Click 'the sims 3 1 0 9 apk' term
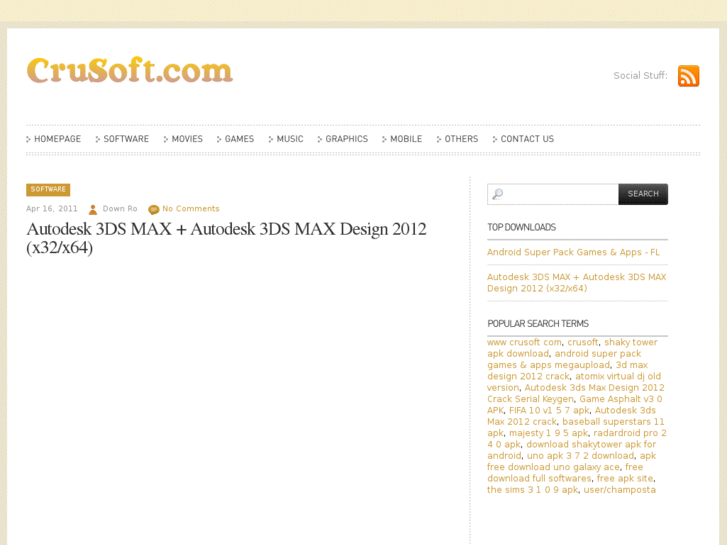The width and height of the screenshot is (727, 545). (532, 490)
